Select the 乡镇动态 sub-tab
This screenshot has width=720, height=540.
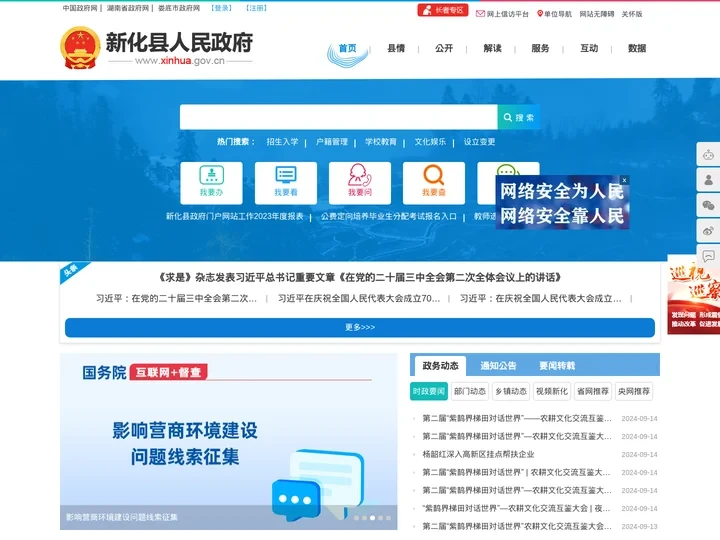coord(511,391)
